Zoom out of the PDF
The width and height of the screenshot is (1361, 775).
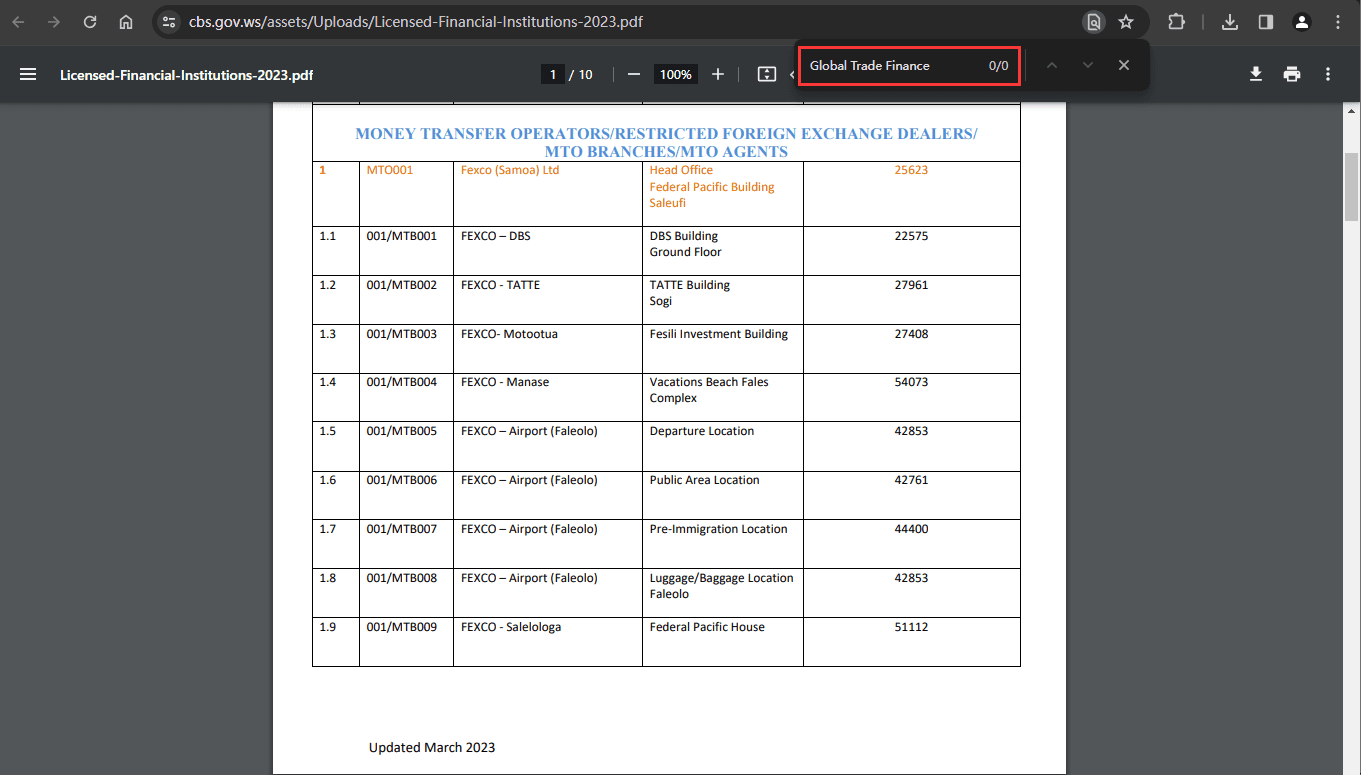point(633,74)
